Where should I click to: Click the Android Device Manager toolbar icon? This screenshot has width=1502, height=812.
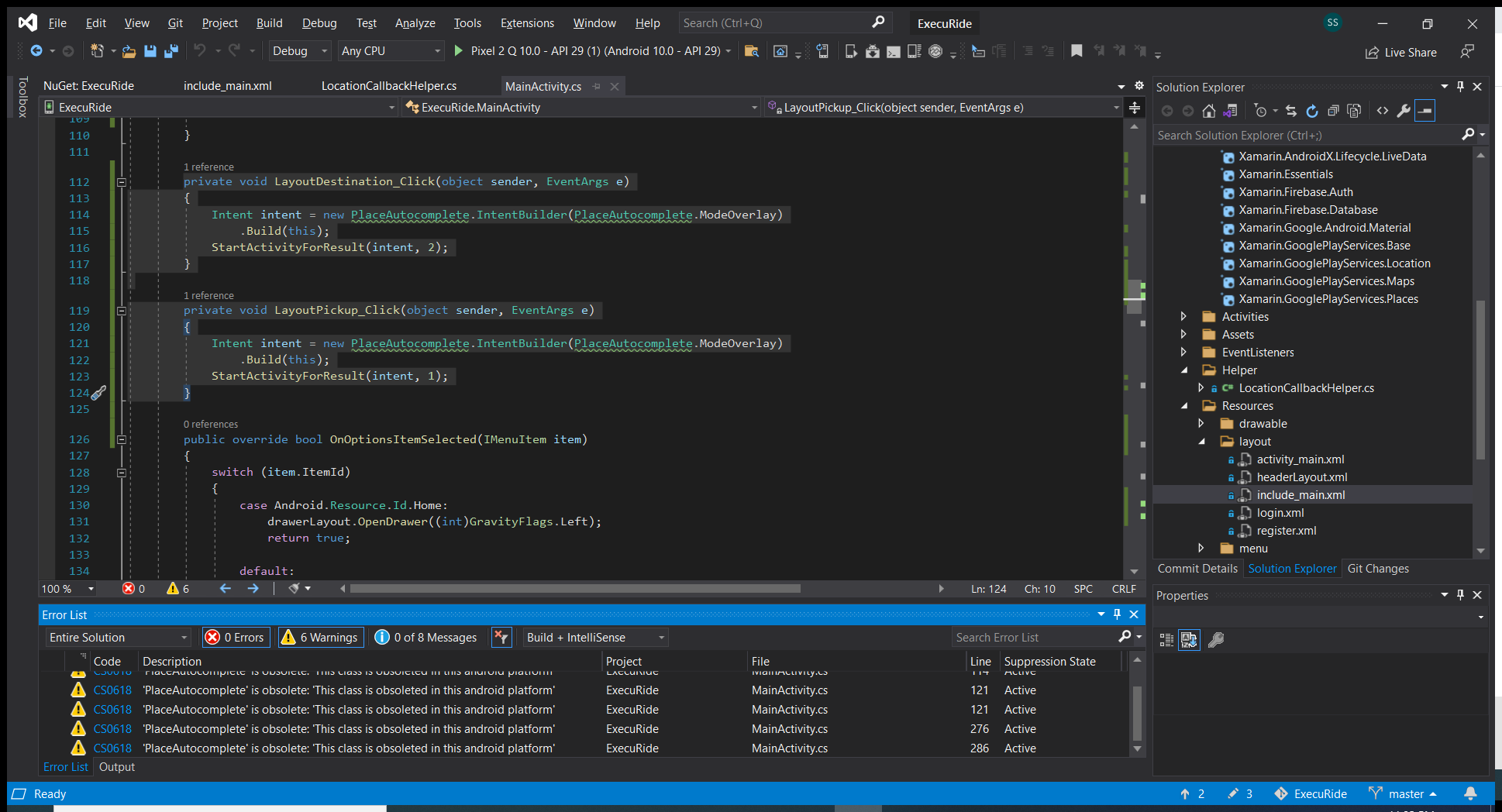(x=851, y=51)
